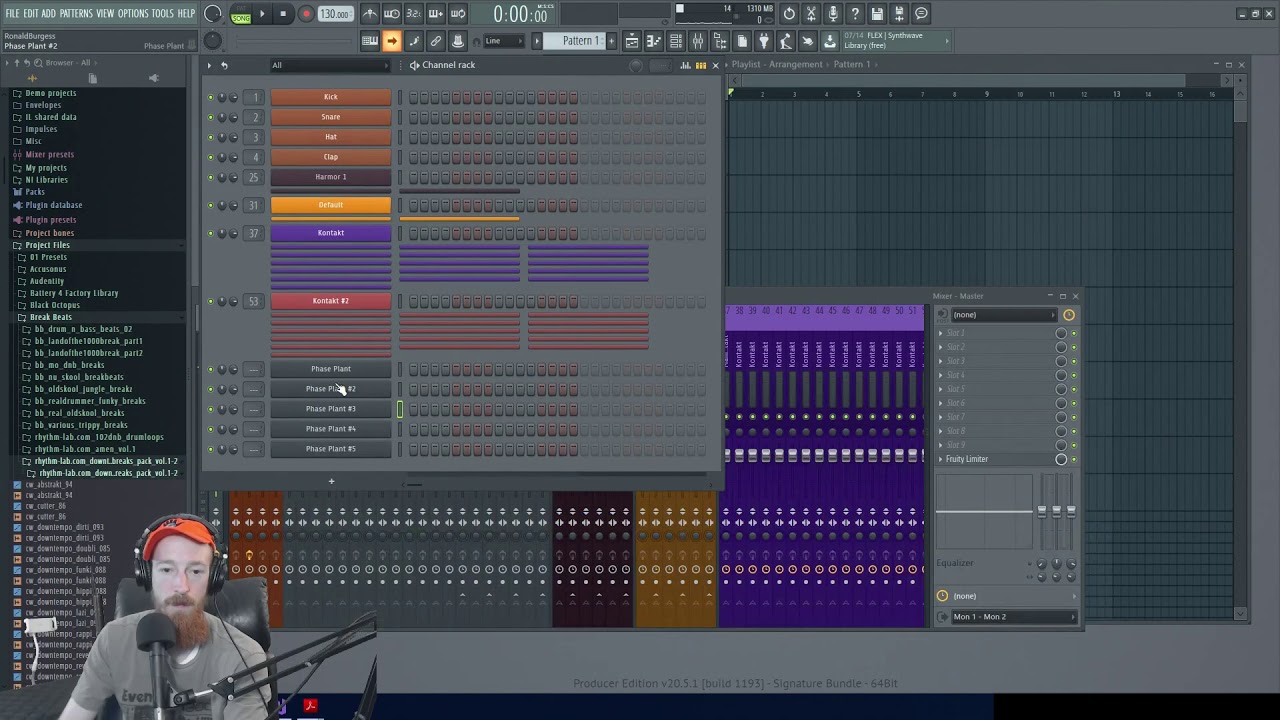
Task: Open the All channel filter dropdown
Action: [328, 66]
